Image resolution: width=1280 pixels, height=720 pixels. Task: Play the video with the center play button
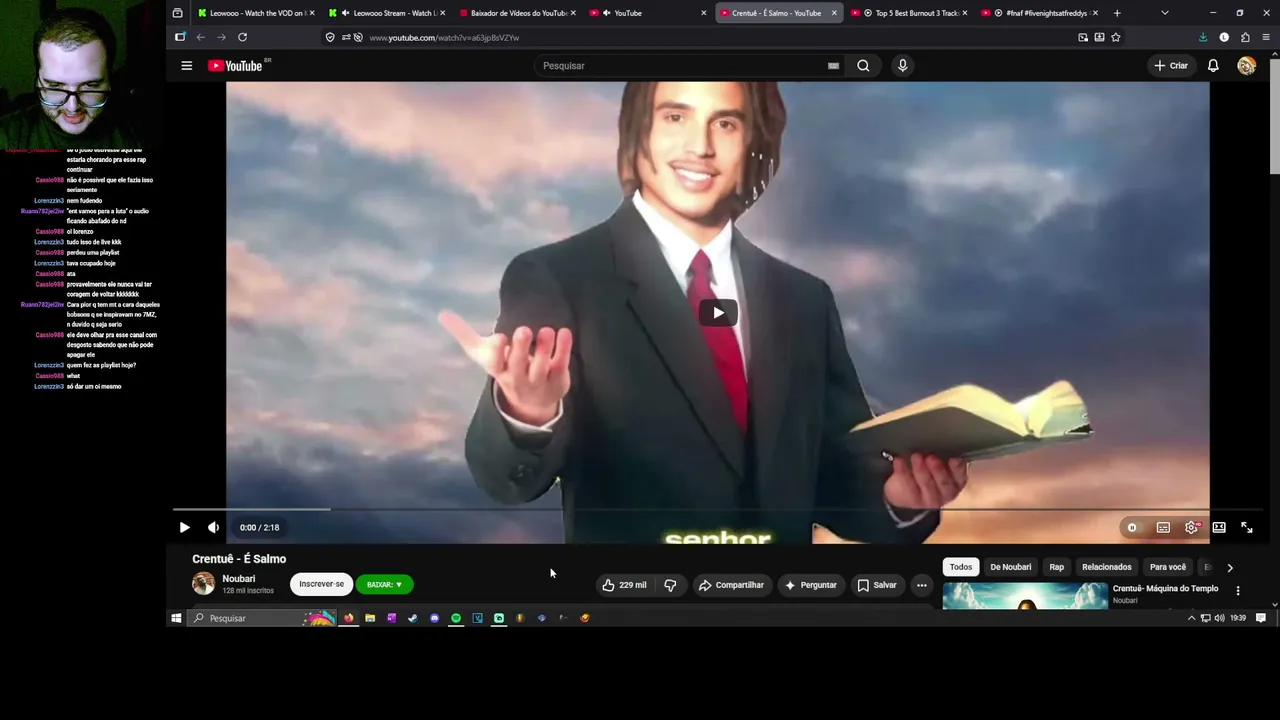click(x=718, y=313)
